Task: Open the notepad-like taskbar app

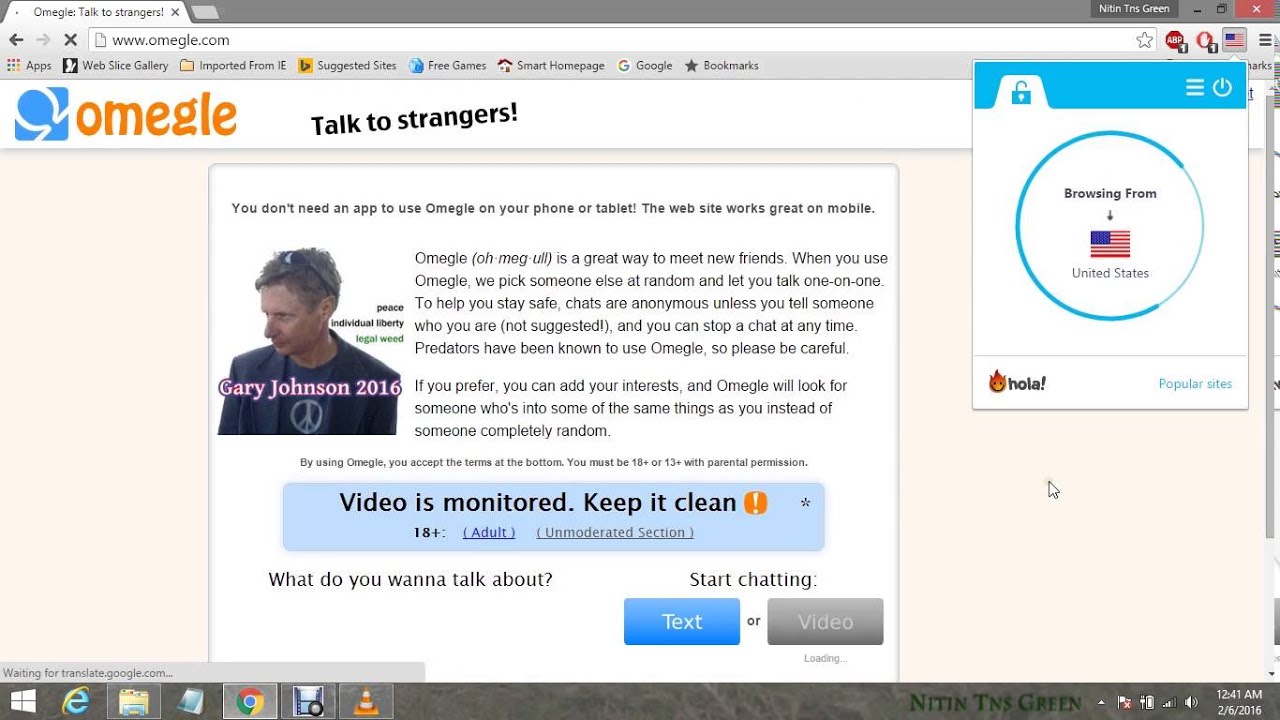Action: tap(191, 702)
